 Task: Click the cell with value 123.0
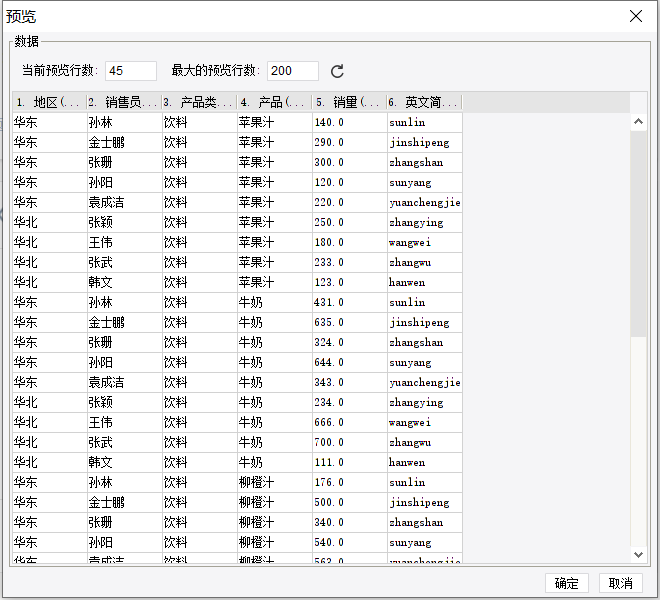349,283
